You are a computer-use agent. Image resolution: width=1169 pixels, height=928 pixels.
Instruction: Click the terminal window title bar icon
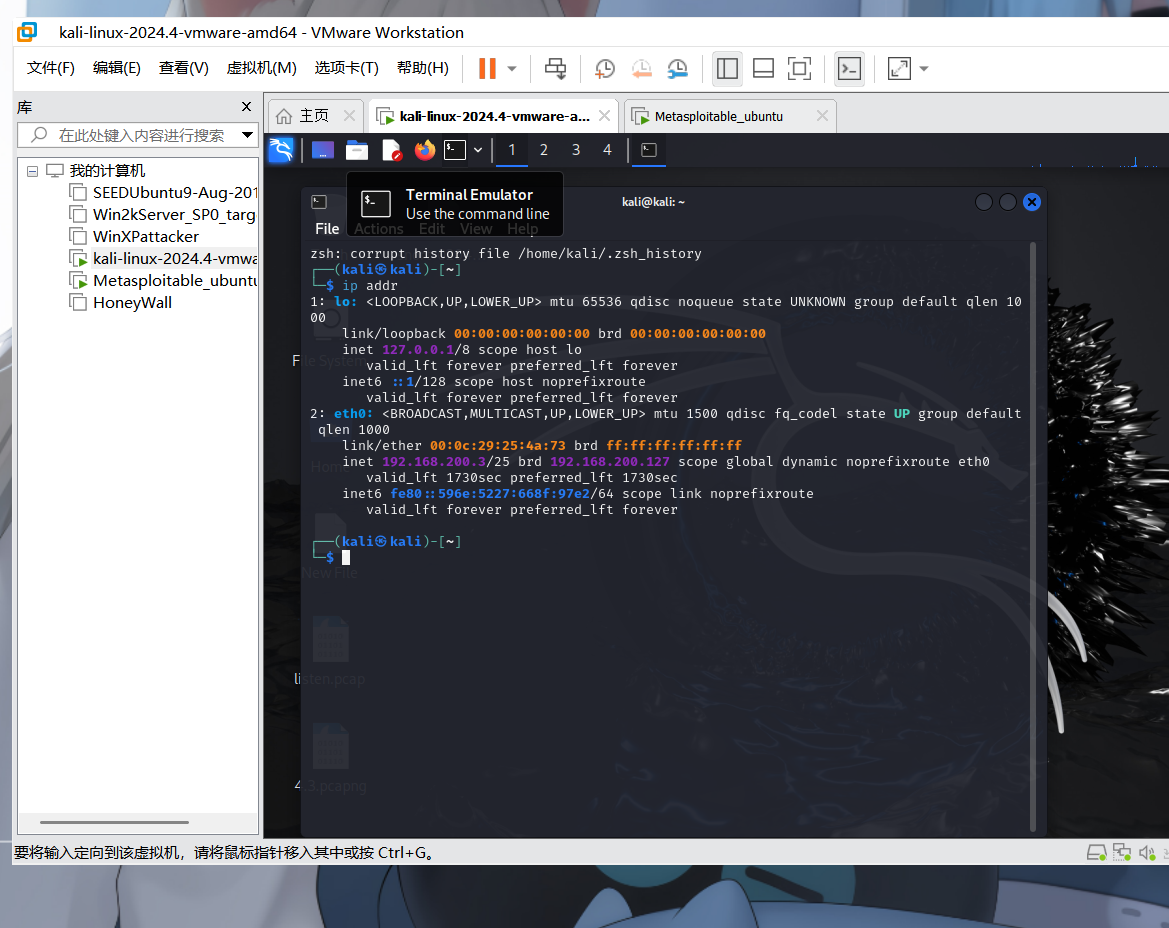319,202
